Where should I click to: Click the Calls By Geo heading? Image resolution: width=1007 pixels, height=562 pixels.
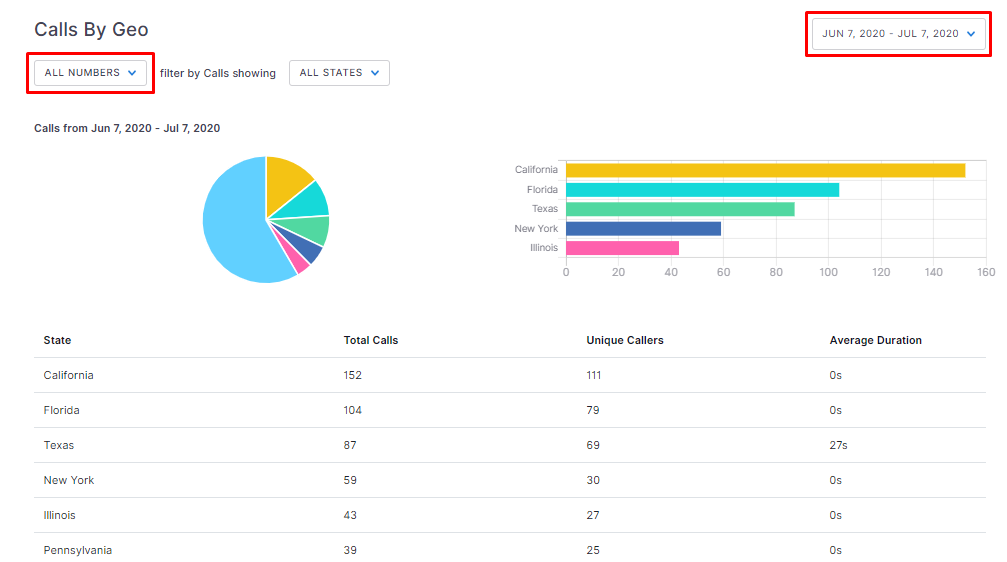coord(91,30)
